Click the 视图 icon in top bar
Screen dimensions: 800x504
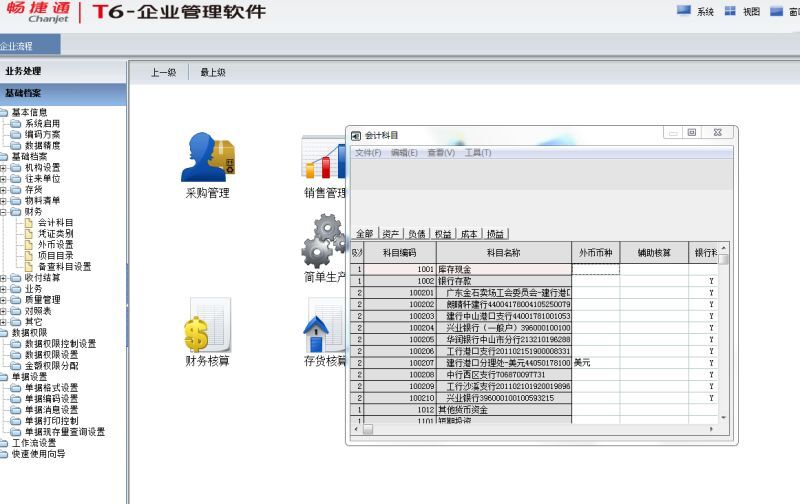tap(730, 11)
